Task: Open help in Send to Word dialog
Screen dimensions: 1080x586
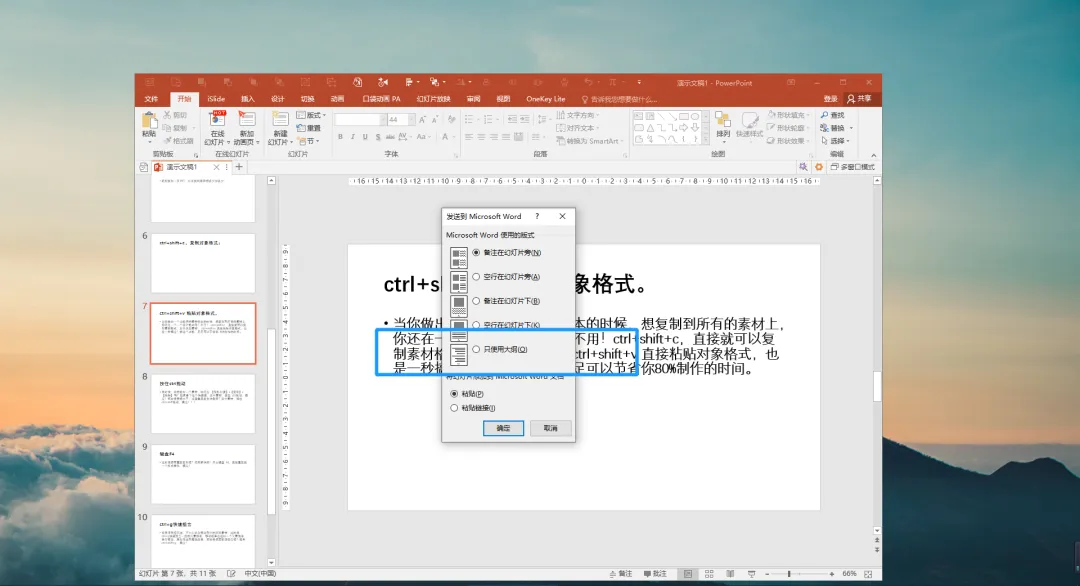Action: point(537,216)
